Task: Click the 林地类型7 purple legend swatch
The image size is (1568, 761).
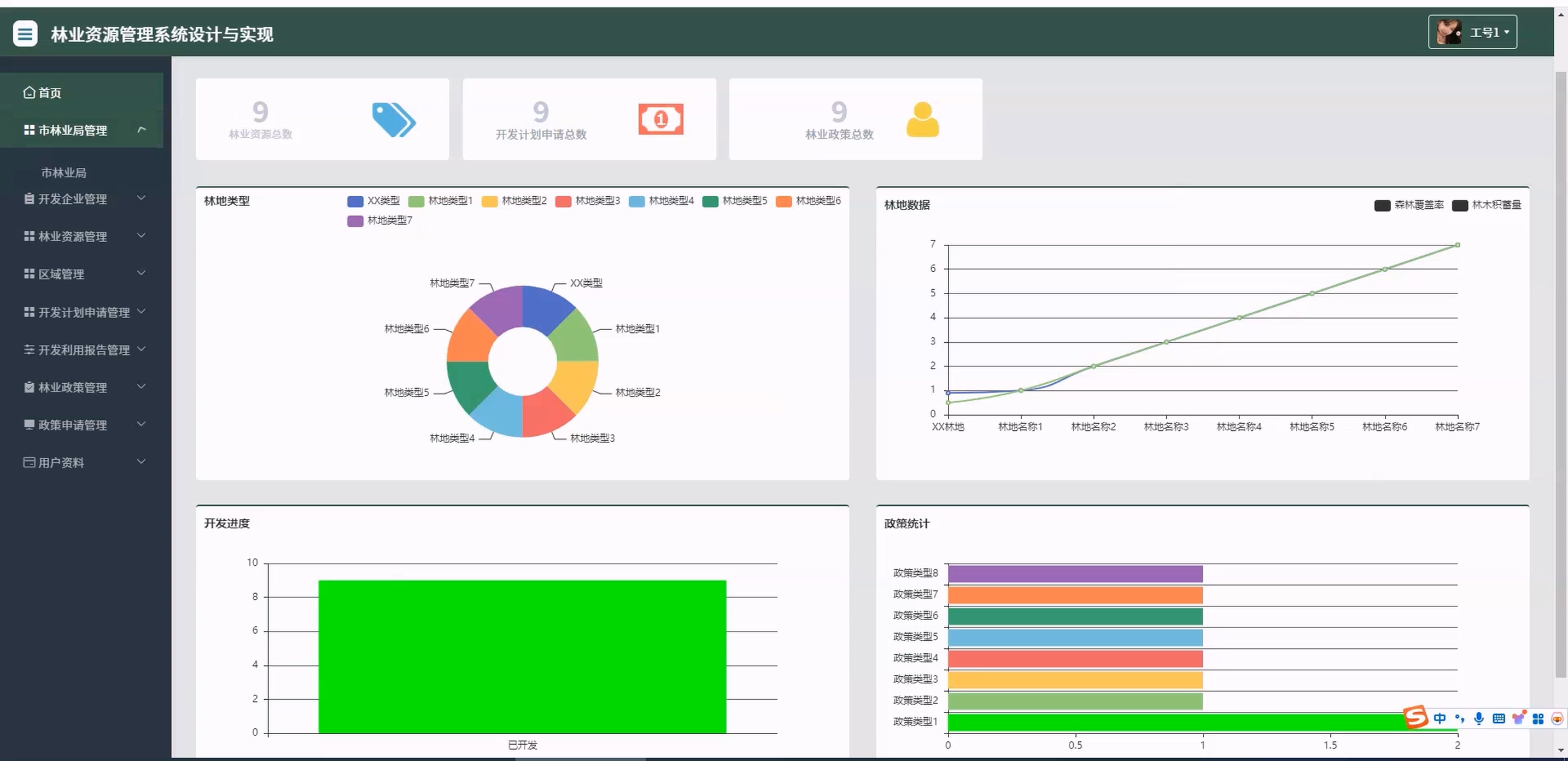Action: pos(355,221)
